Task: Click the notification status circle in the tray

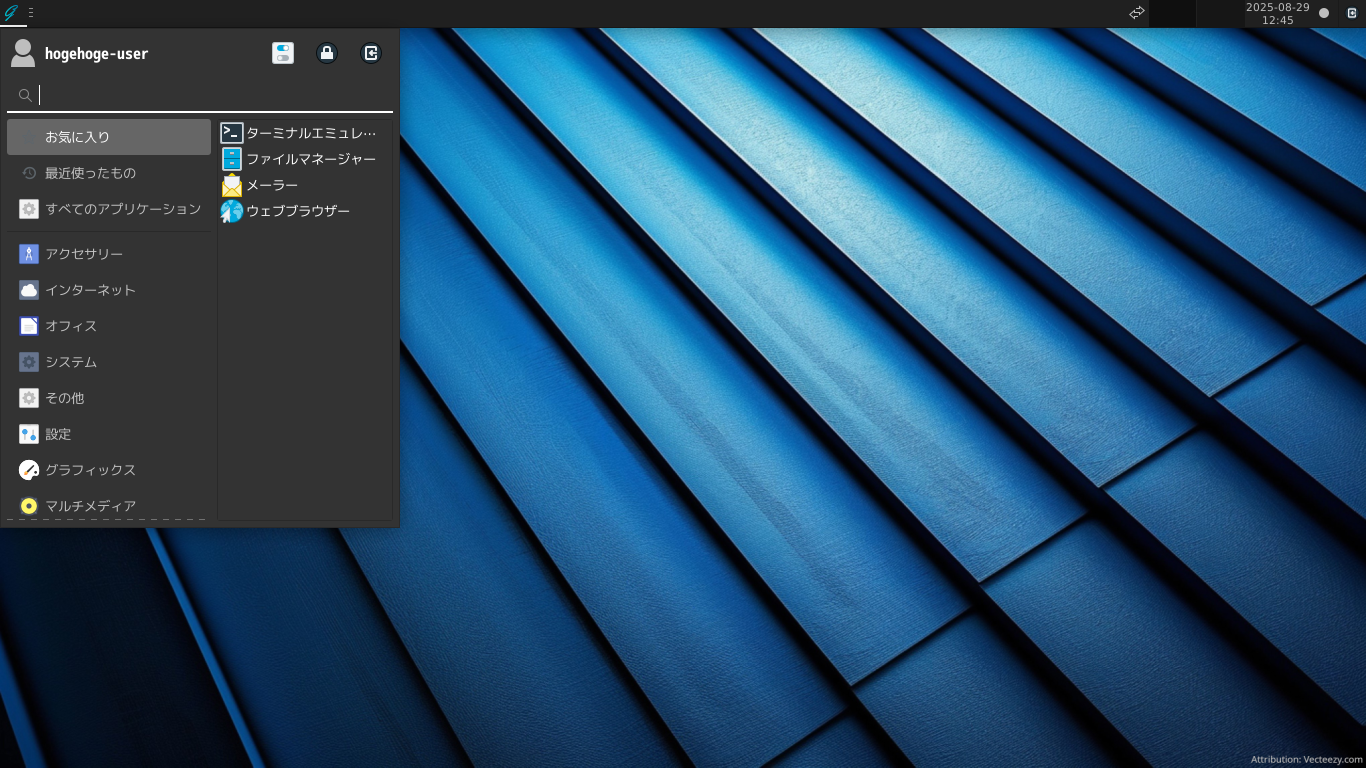Action: point(1322,14)
